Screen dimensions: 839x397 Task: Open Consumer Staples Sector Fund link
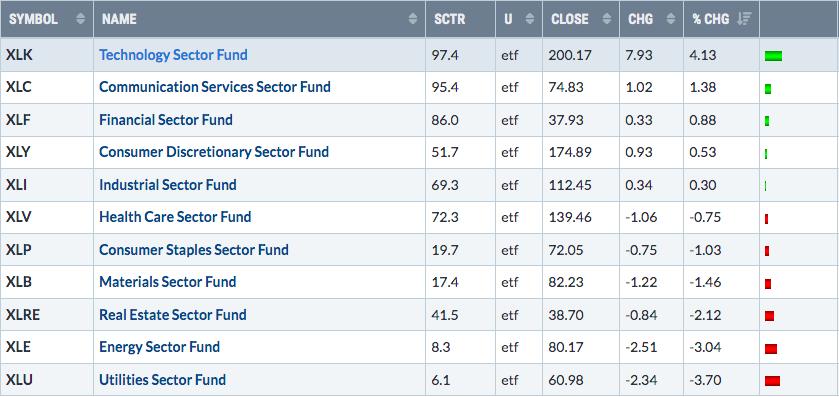(194, 250)
